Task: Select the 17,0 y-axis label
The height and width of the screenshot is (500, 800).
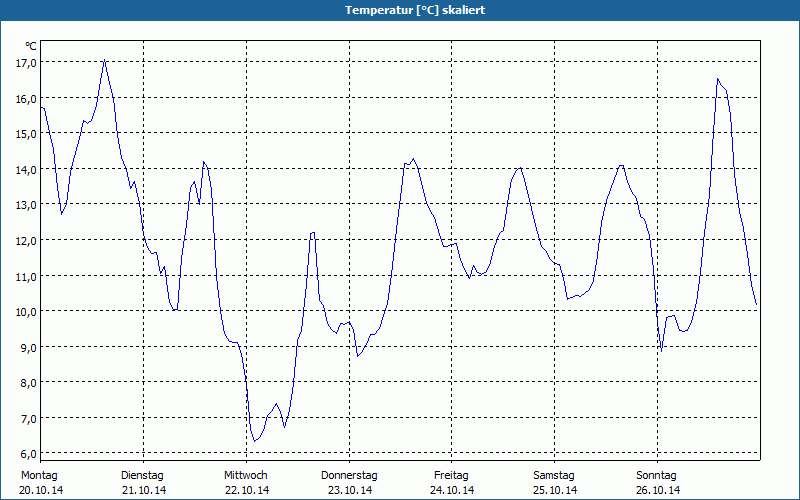Action: coord(26,62)
